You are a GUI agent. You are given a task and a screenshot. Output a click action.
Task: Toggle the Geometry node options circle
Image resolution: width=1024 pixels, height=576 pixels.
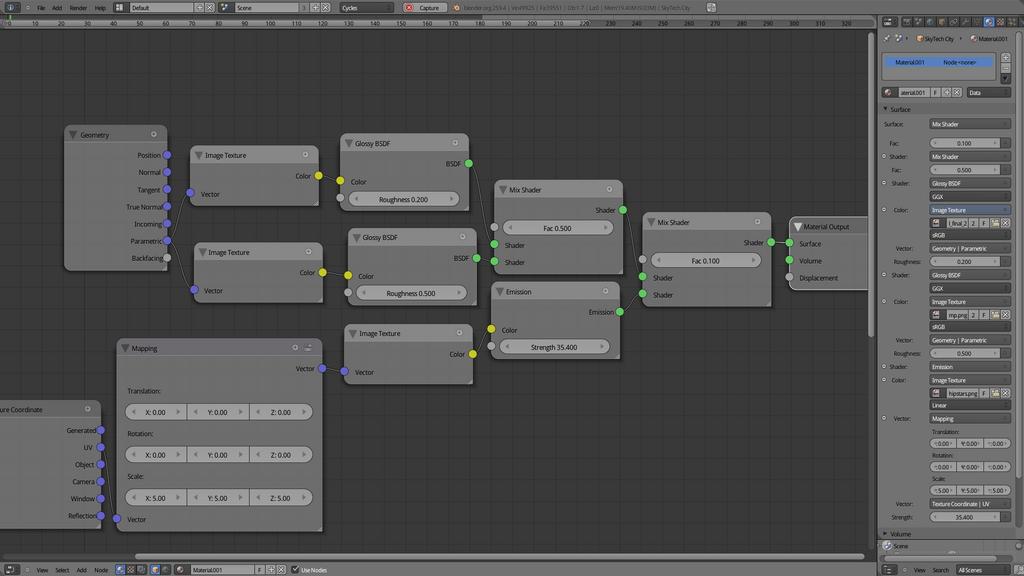click(x=153, y=135)
